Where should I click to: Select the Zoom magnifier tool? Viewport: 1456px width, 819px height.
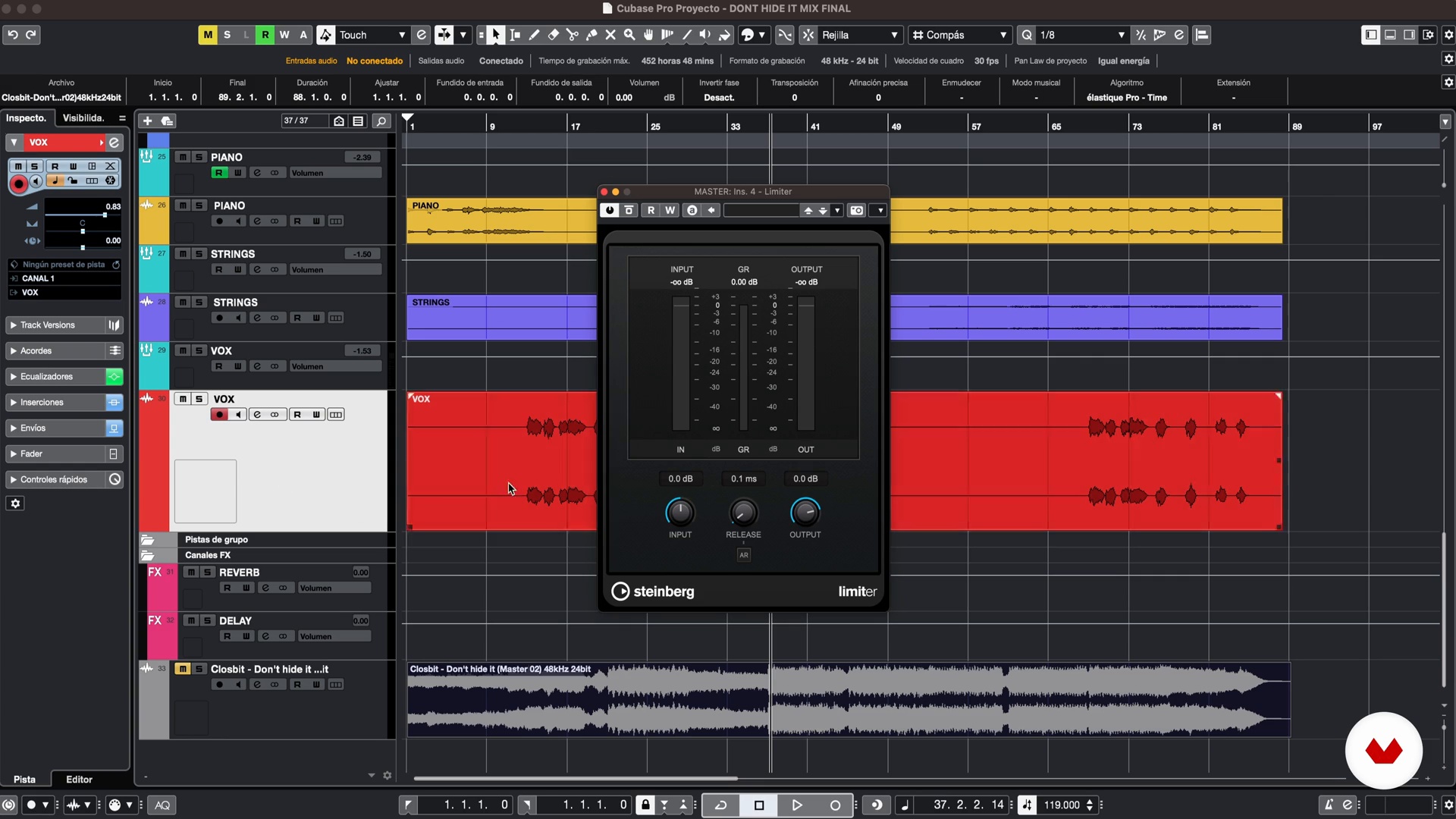(x=629, y=35)
